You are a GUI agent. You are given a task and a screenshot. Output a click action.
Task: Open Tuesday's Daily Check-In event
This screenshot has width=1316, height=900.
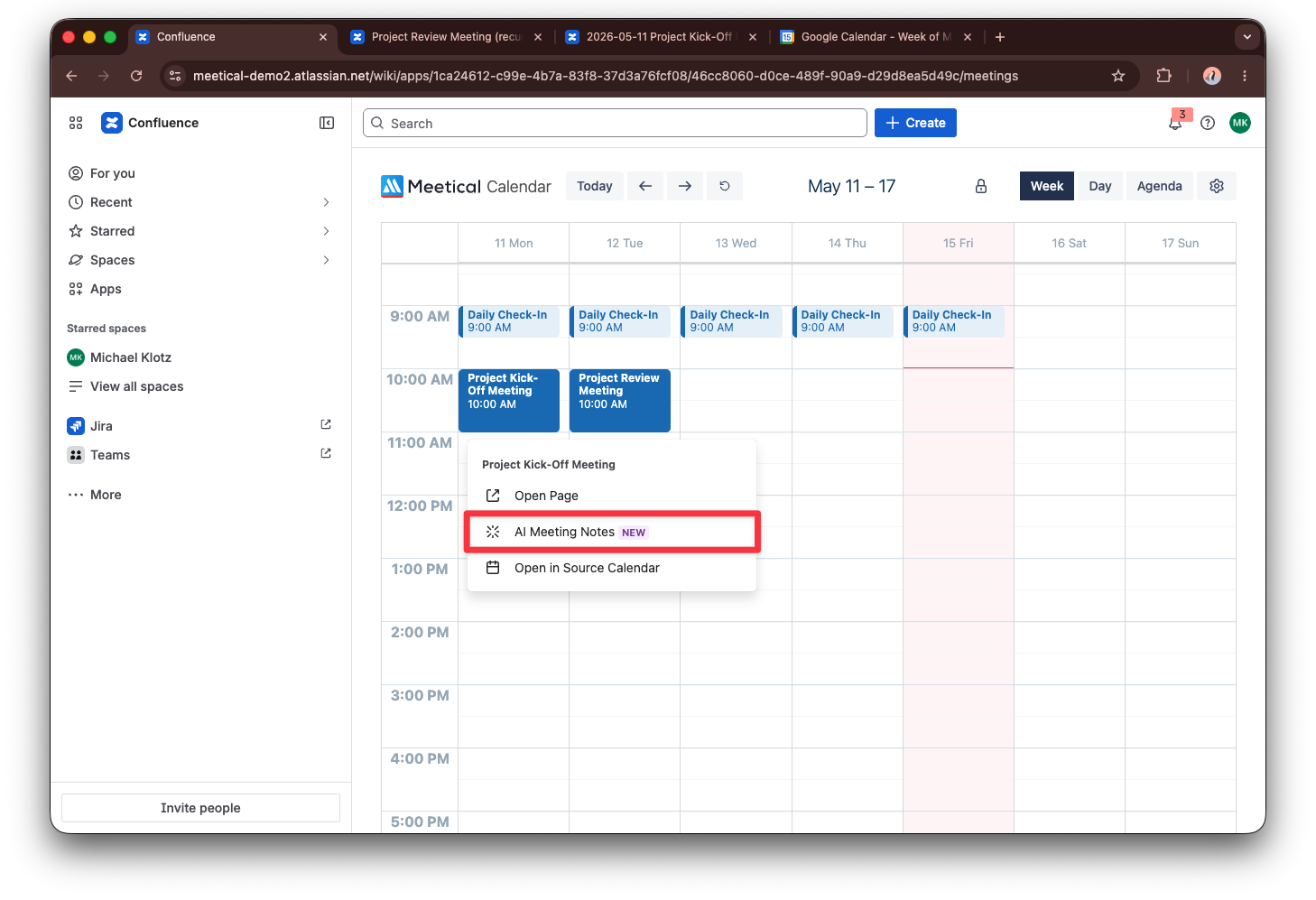(x=620, y=321)
